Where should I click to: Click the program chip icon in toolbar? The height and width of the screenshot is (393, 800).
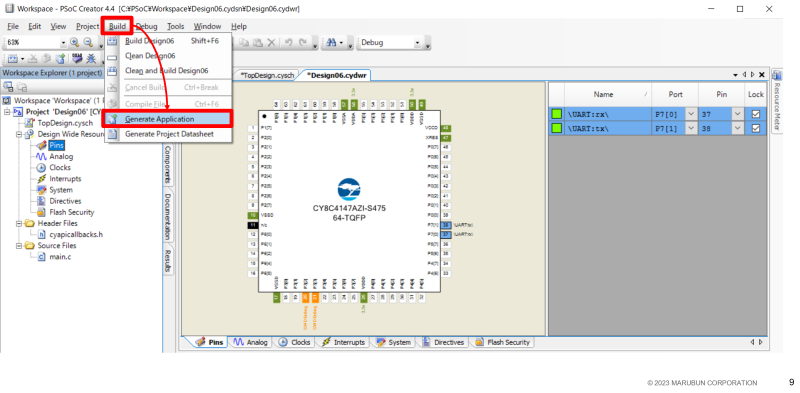77,58
